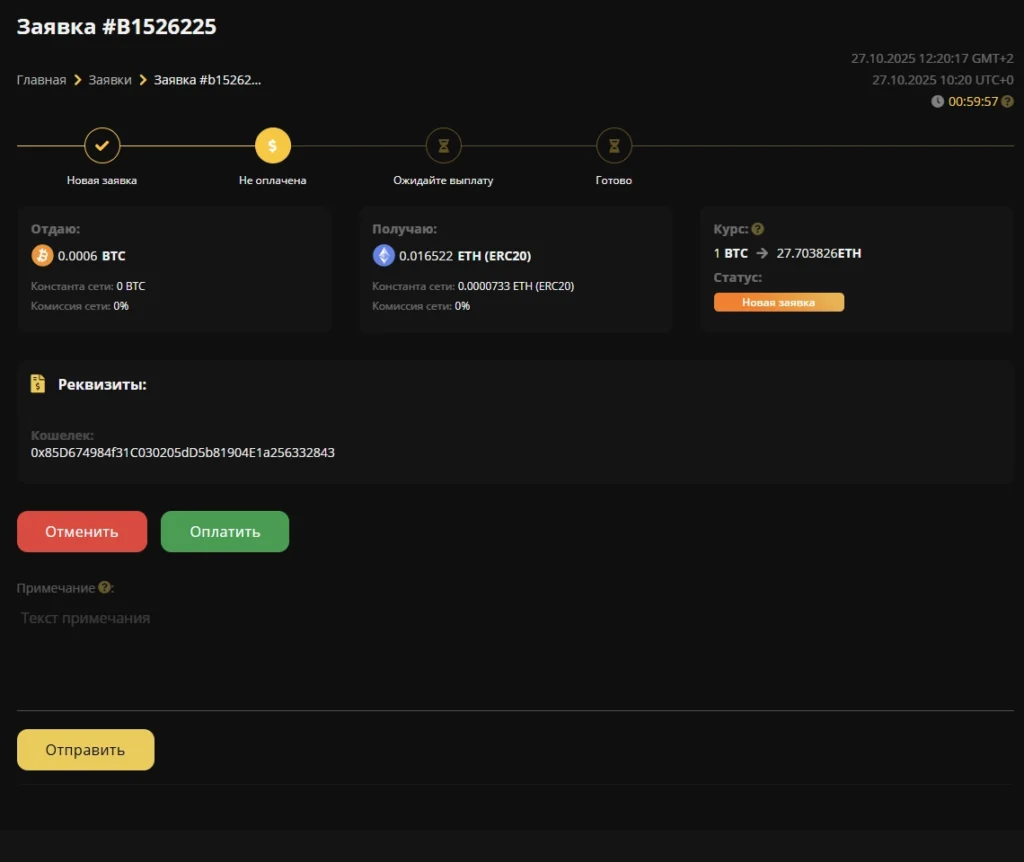Select the wallet address 0x85D674984f31C030205dD5b81904E1a256332843
Viewport: 1024px width, 862px height.
[183, 453]
